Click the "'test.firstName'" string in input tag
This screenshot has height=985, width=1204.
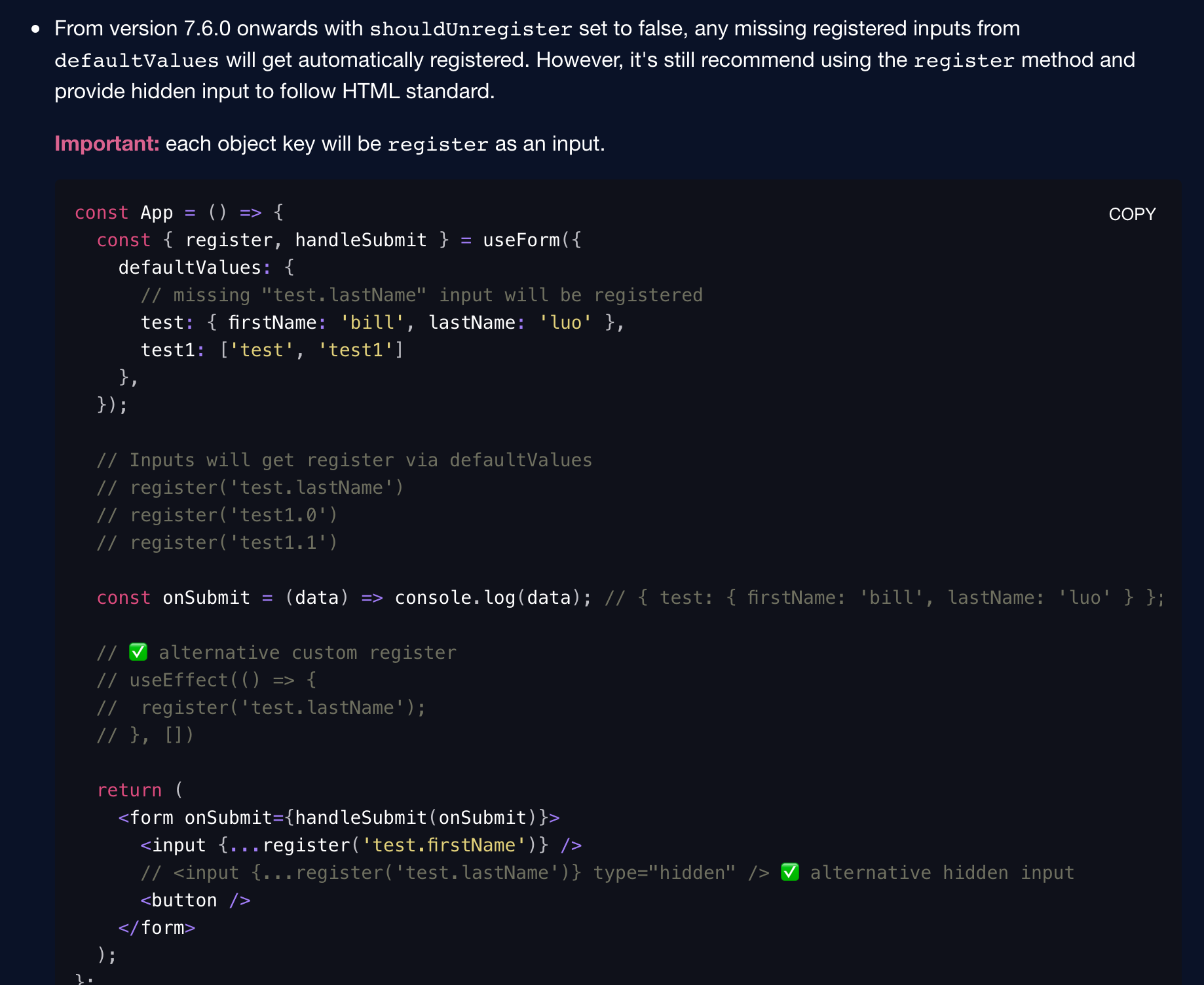coord(444,846)
